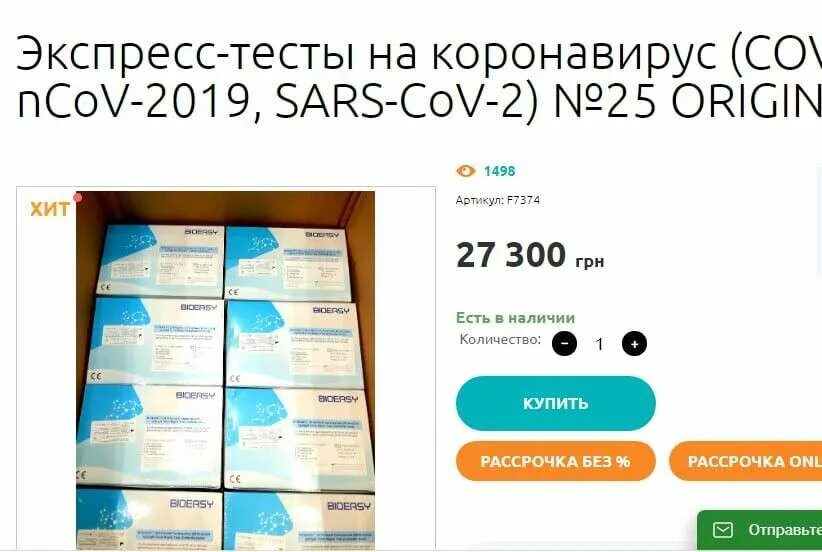The width and height of the screenshot is (822, 552).
Task: Open the Bioeasy test boxes product photo
Action: (225, 370)
